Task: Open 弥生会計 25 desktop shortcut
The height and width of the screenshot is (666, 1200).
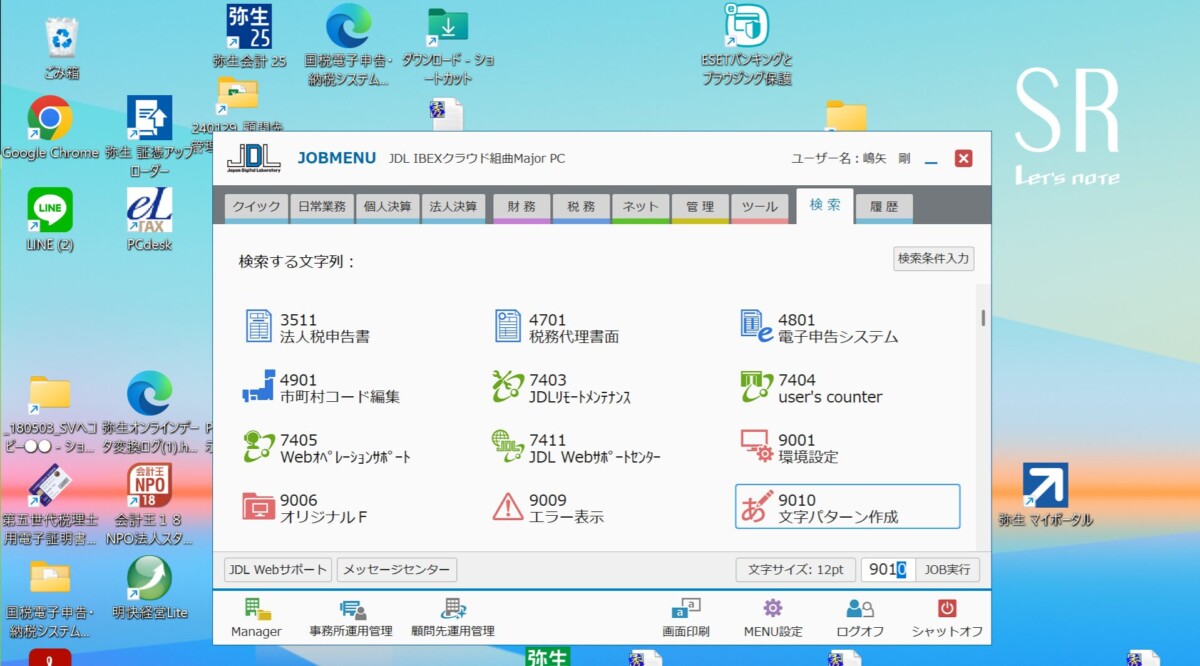Action: 250,36
